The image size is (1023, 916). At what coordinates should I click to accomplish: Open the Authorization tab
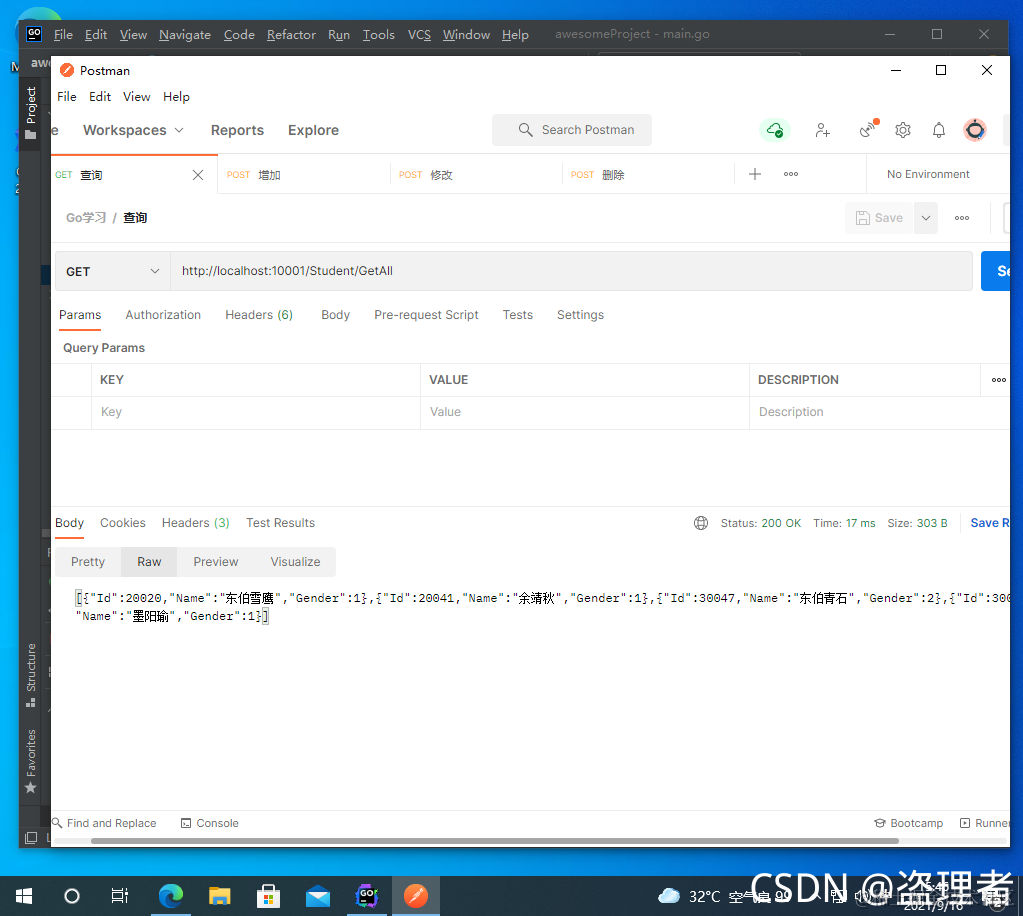pyautogui.click(x=163, y=314)
